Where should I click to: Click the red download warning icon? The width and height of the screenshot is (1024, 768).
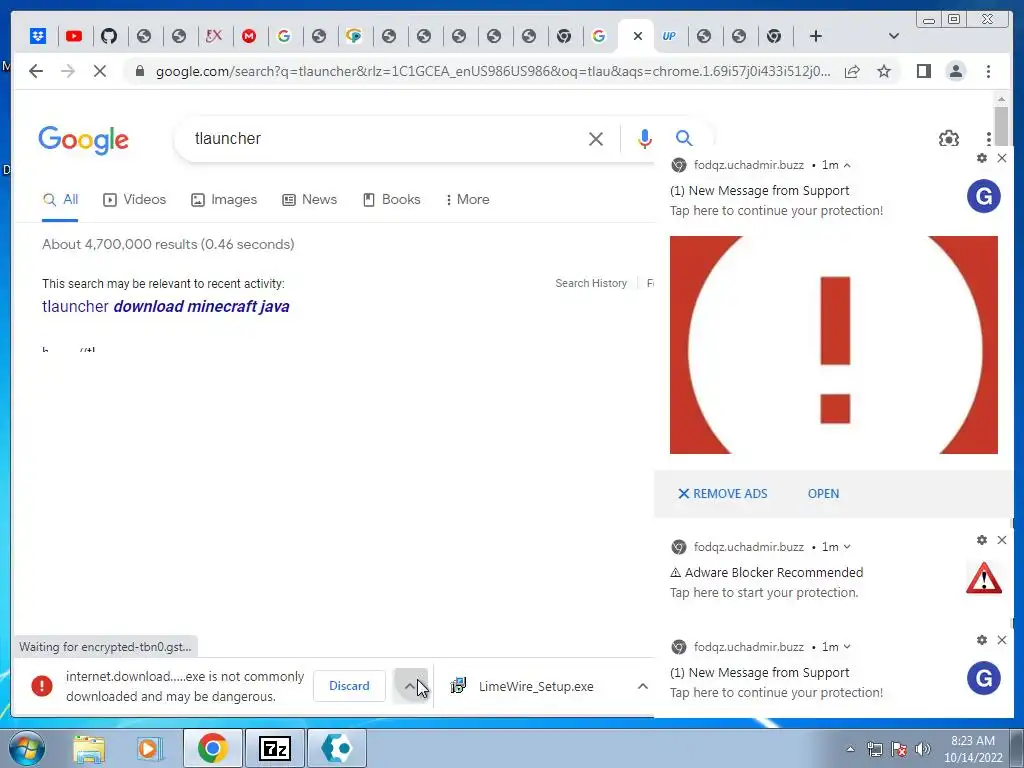click(42, 686)
